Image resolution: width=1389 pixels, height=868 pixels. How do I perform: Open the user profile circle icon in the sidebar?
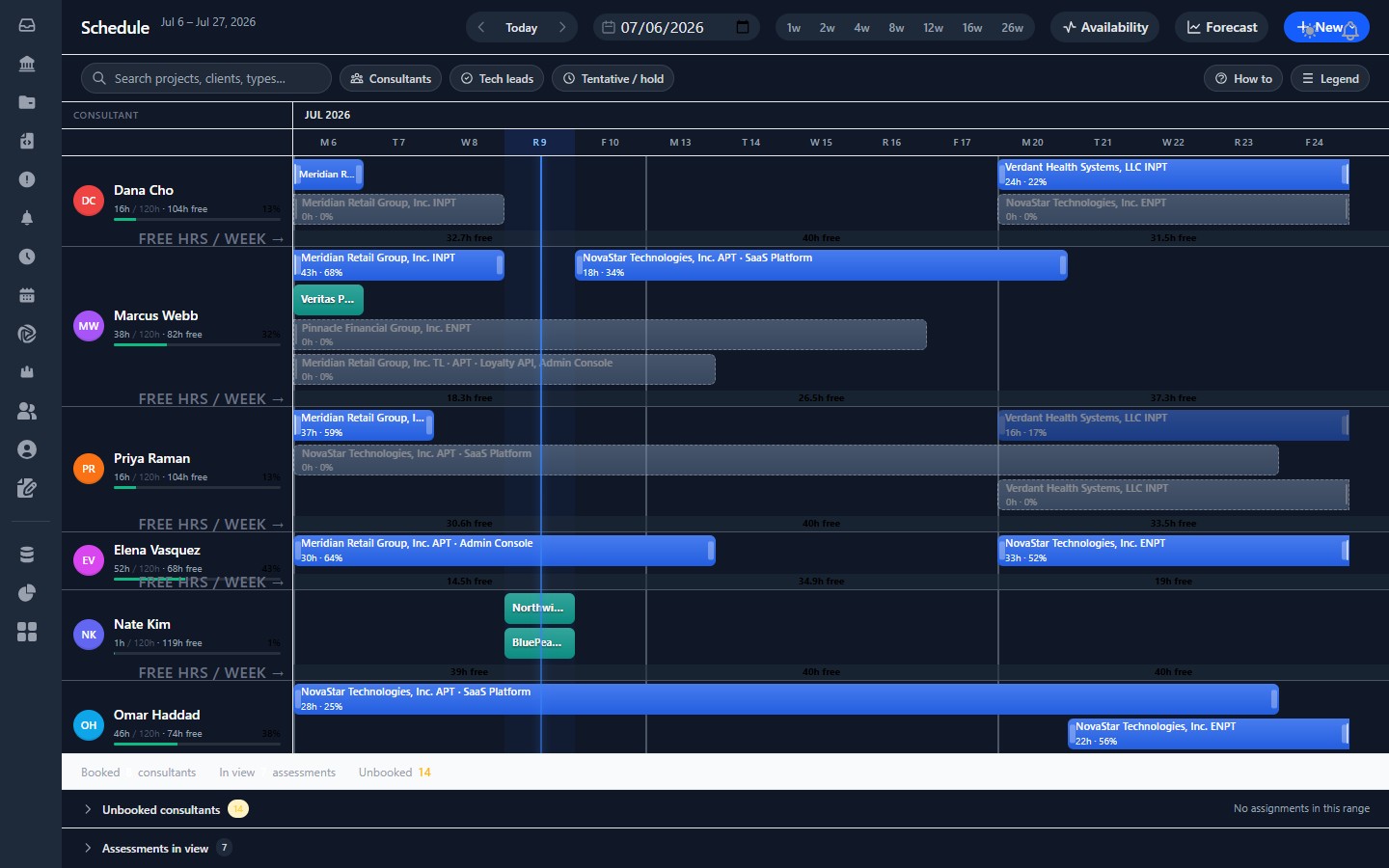(27, 449)
